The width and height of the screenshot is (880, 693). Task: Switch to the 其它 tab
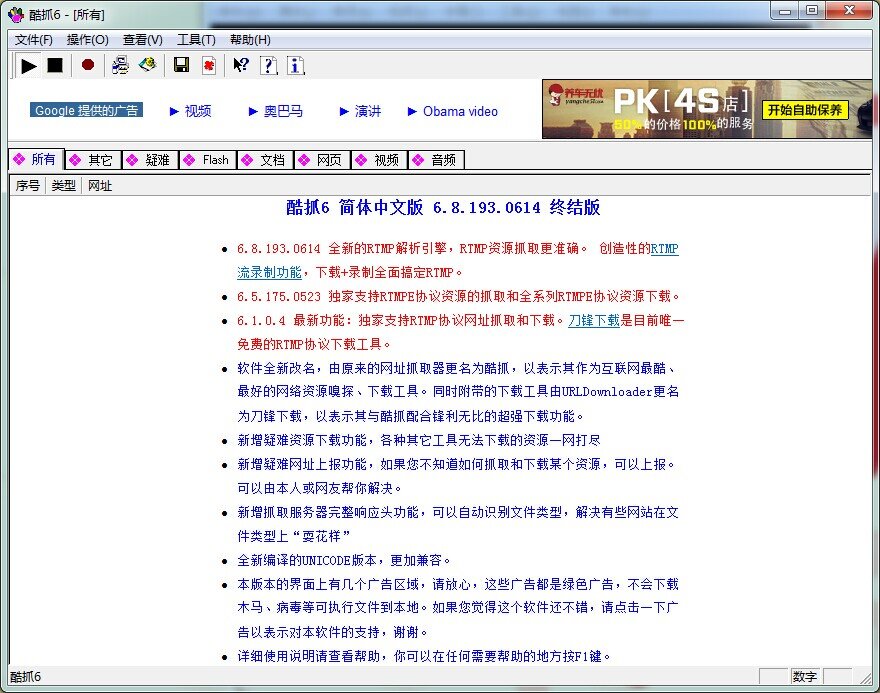pos(93,160)
